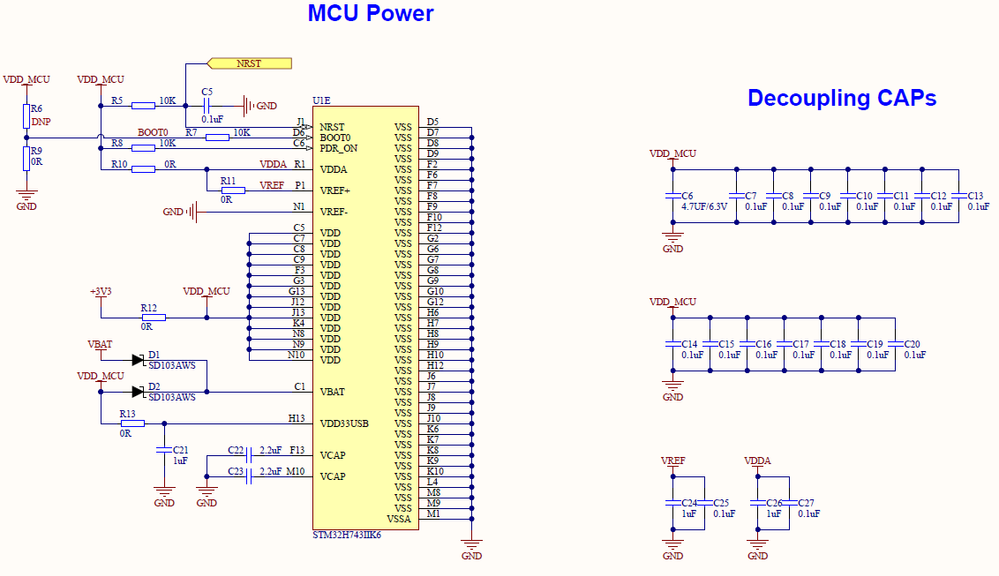Click the yellow STM32 component body

pyautogui.click(x=365, y=317)
